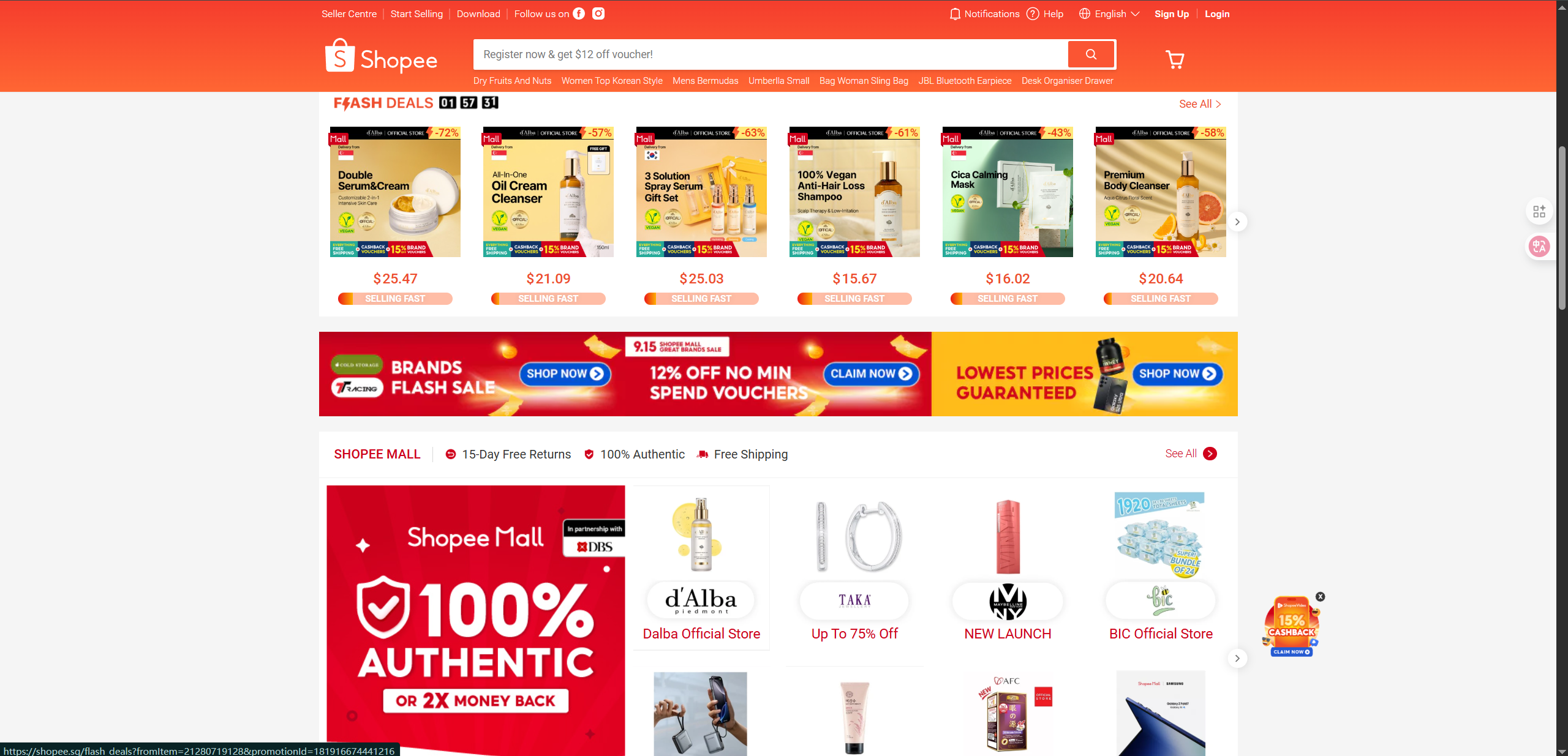
Task: Open the Download menu link
Action: coord(478,13)
